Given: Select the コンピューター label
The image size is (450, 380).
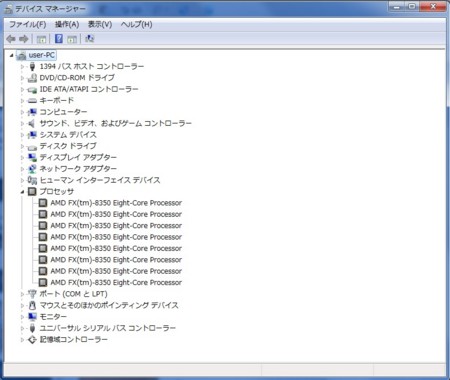Looking at the screenshot, I should click(x=63, y=112).
